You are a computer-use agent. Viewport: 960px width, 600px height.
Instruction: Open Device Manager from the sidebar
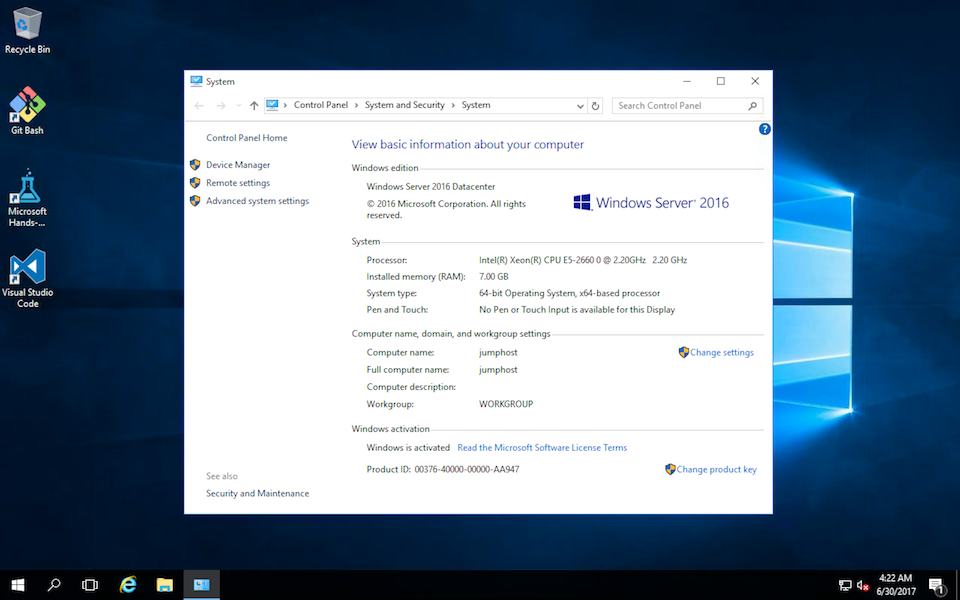[x=235, y=164]
